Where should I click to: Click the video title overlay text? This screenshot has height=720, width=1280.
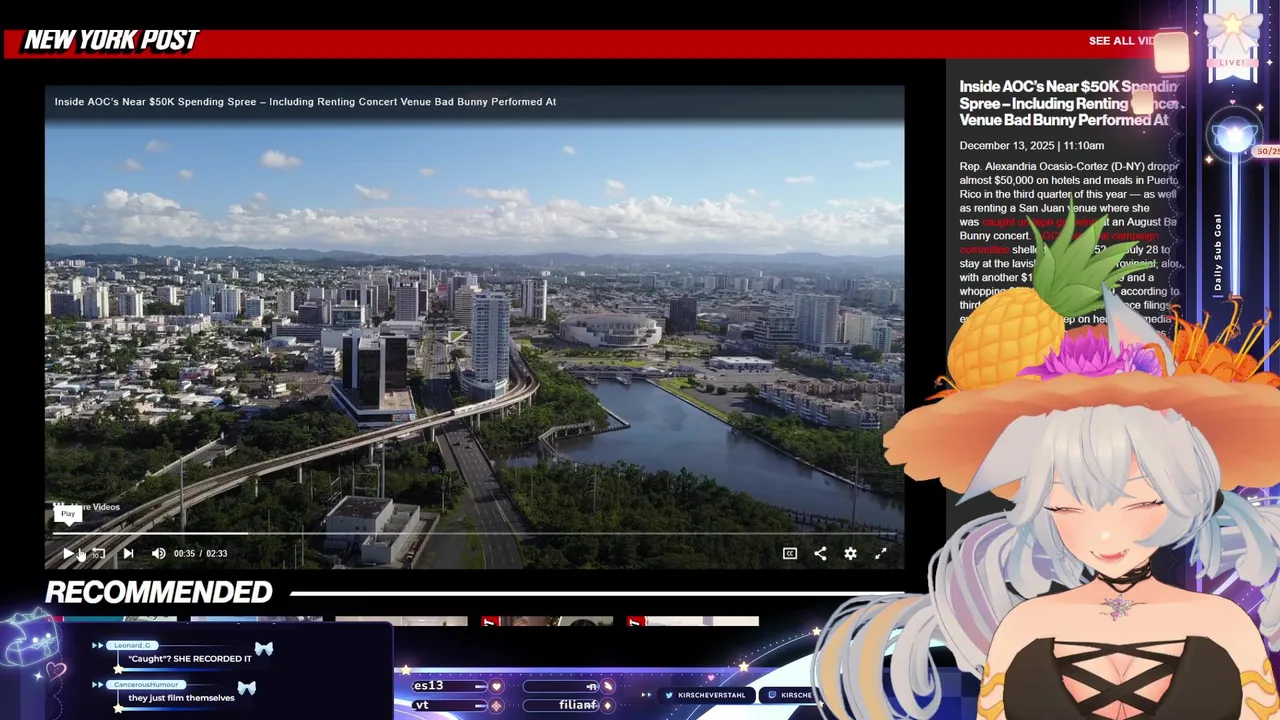[x=305, y=102]
